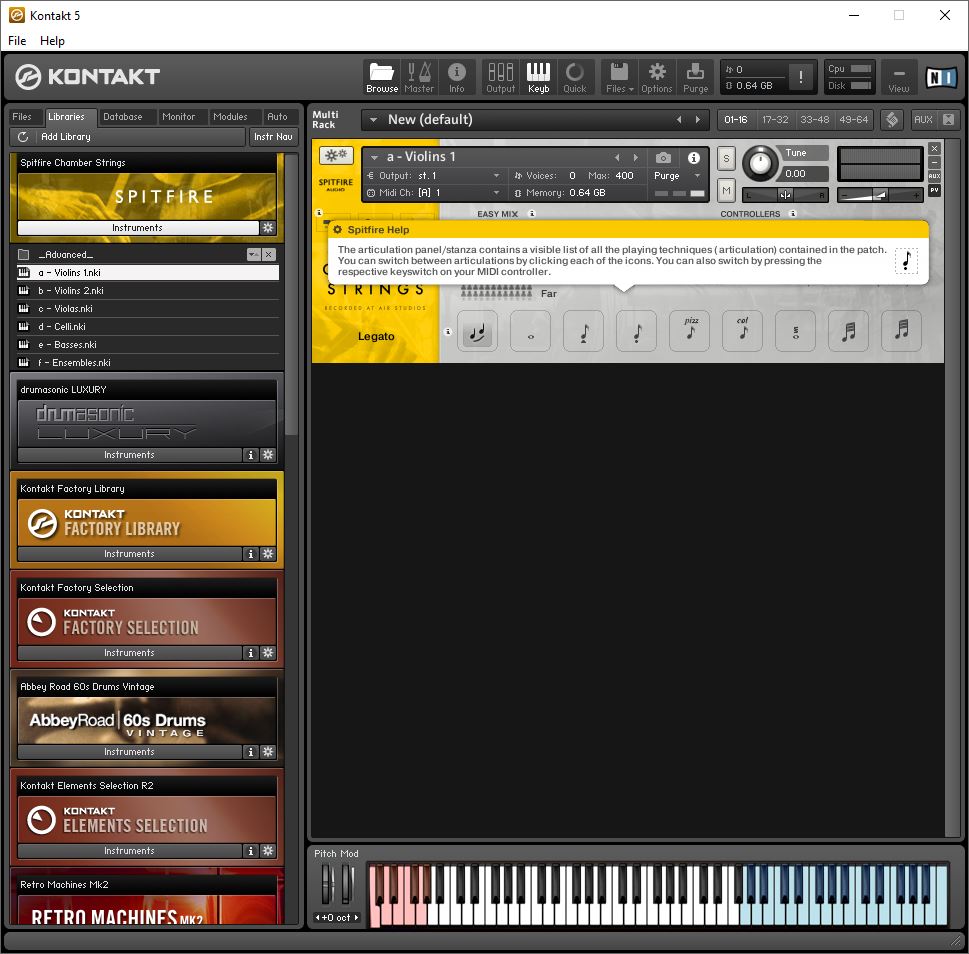
Task: Open the Master editor metronome icon
Action: click(419, 77)
